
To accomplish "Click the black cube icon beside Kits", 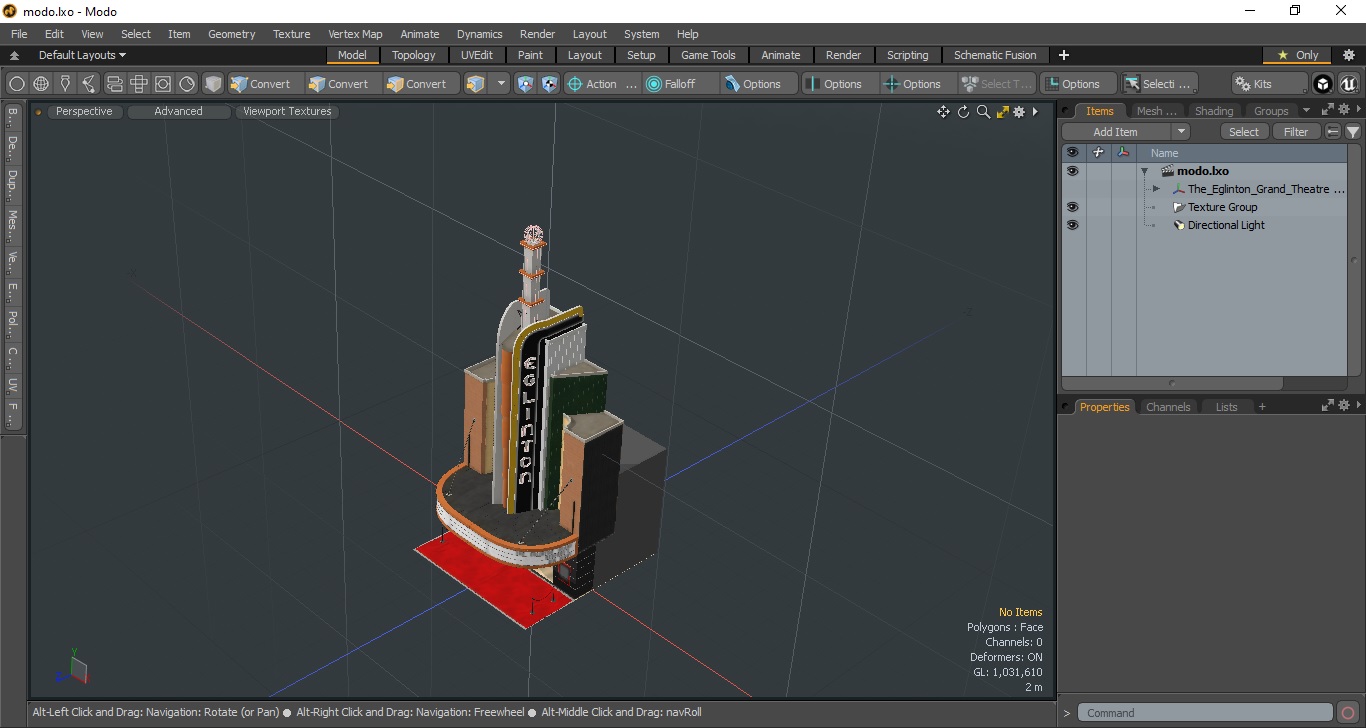I will pos(1323,84).
